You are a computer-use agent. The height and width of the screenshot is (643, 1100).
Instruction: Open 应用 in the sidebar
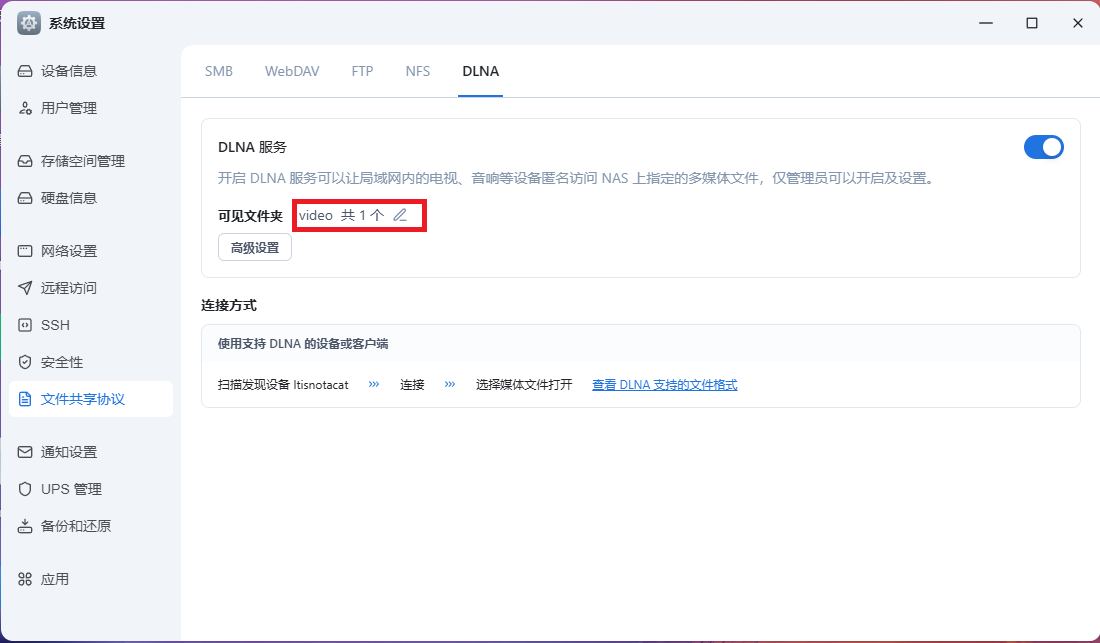click(91, 579)
